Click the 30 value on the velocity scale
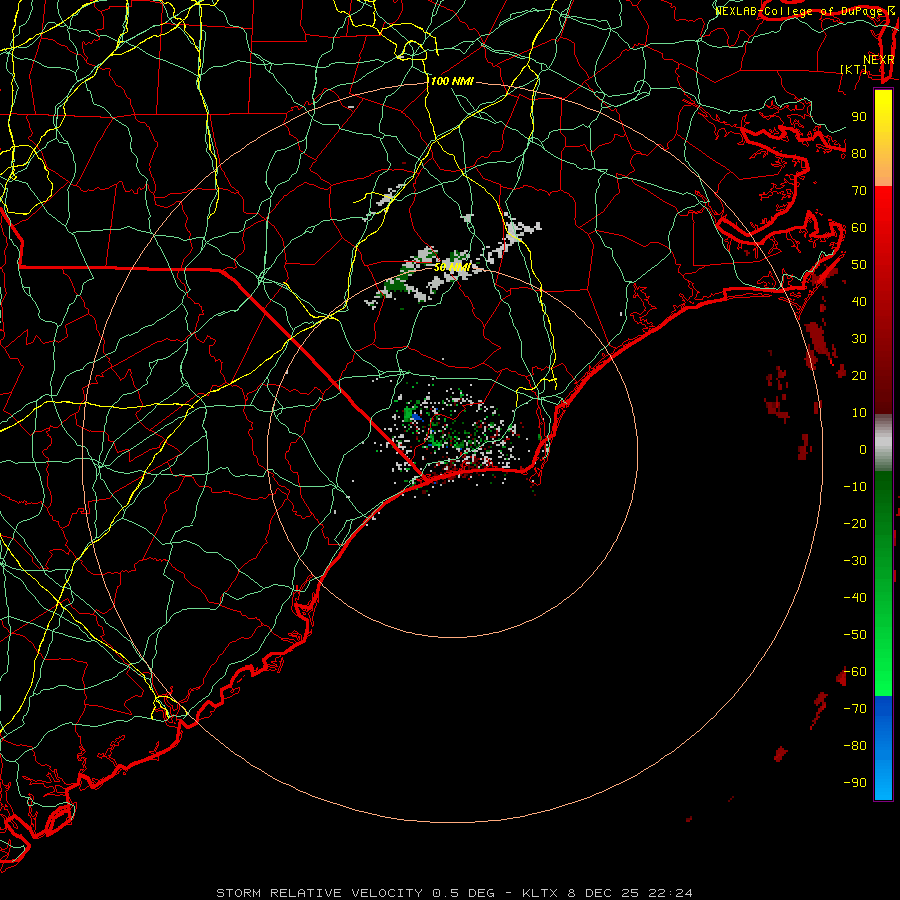The width and height of the screenshot is (900, 900). click(859, 339)
